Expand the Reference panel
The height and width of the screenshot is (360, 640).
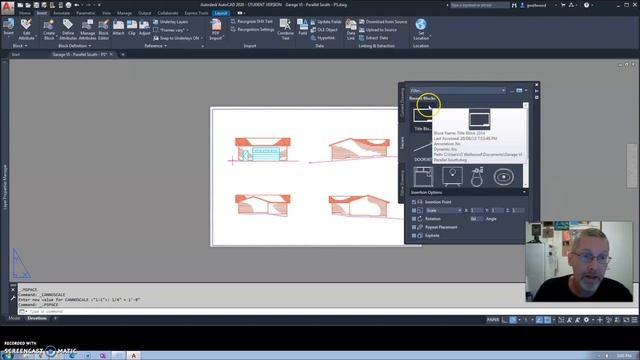156,46
